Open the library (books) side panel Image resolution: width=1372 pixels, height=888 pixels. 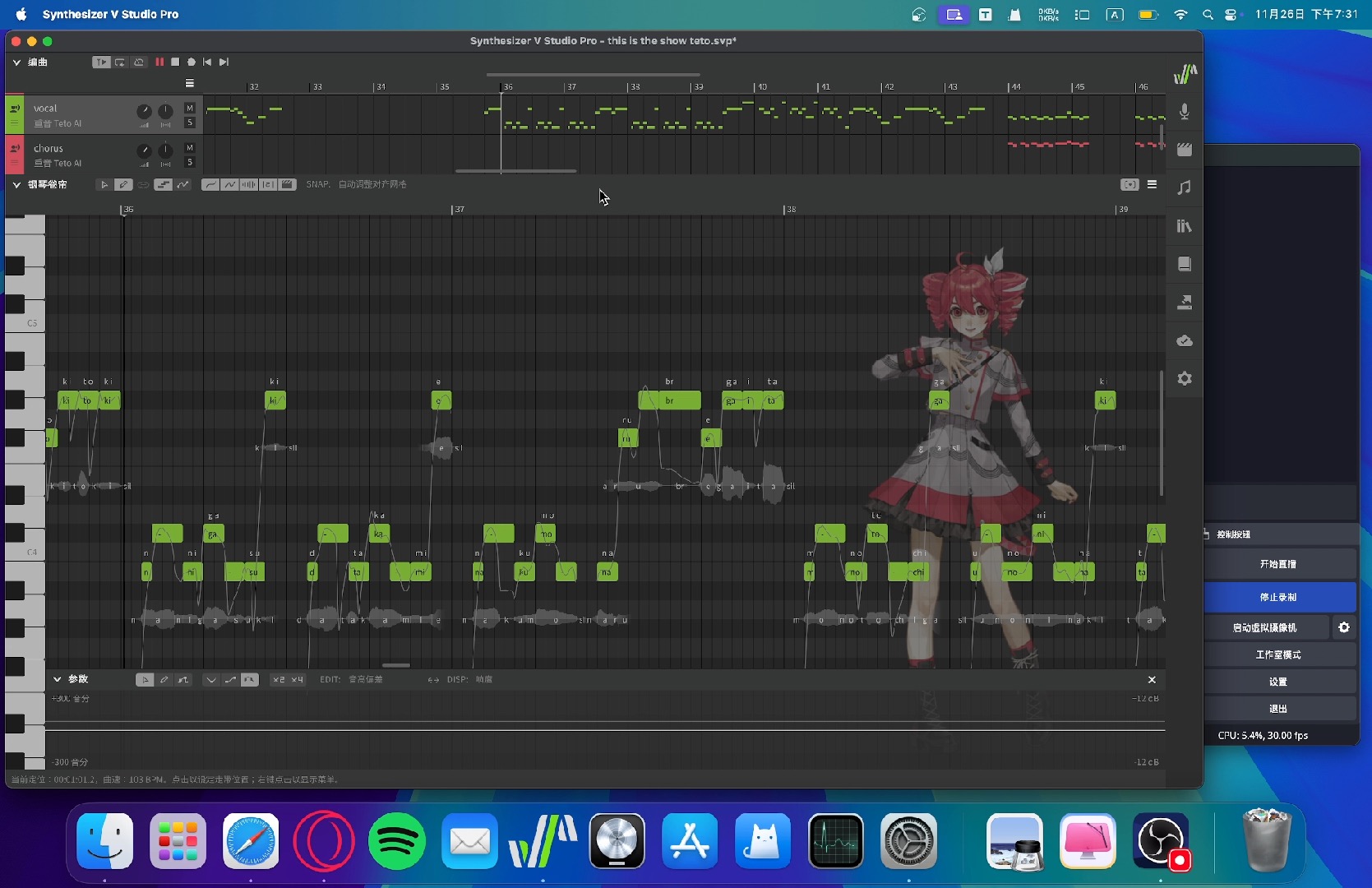click(1185, 226)
